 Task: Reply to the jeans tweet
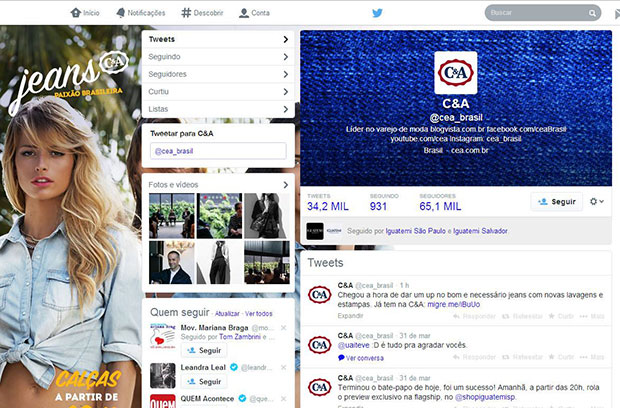point(474,316)
